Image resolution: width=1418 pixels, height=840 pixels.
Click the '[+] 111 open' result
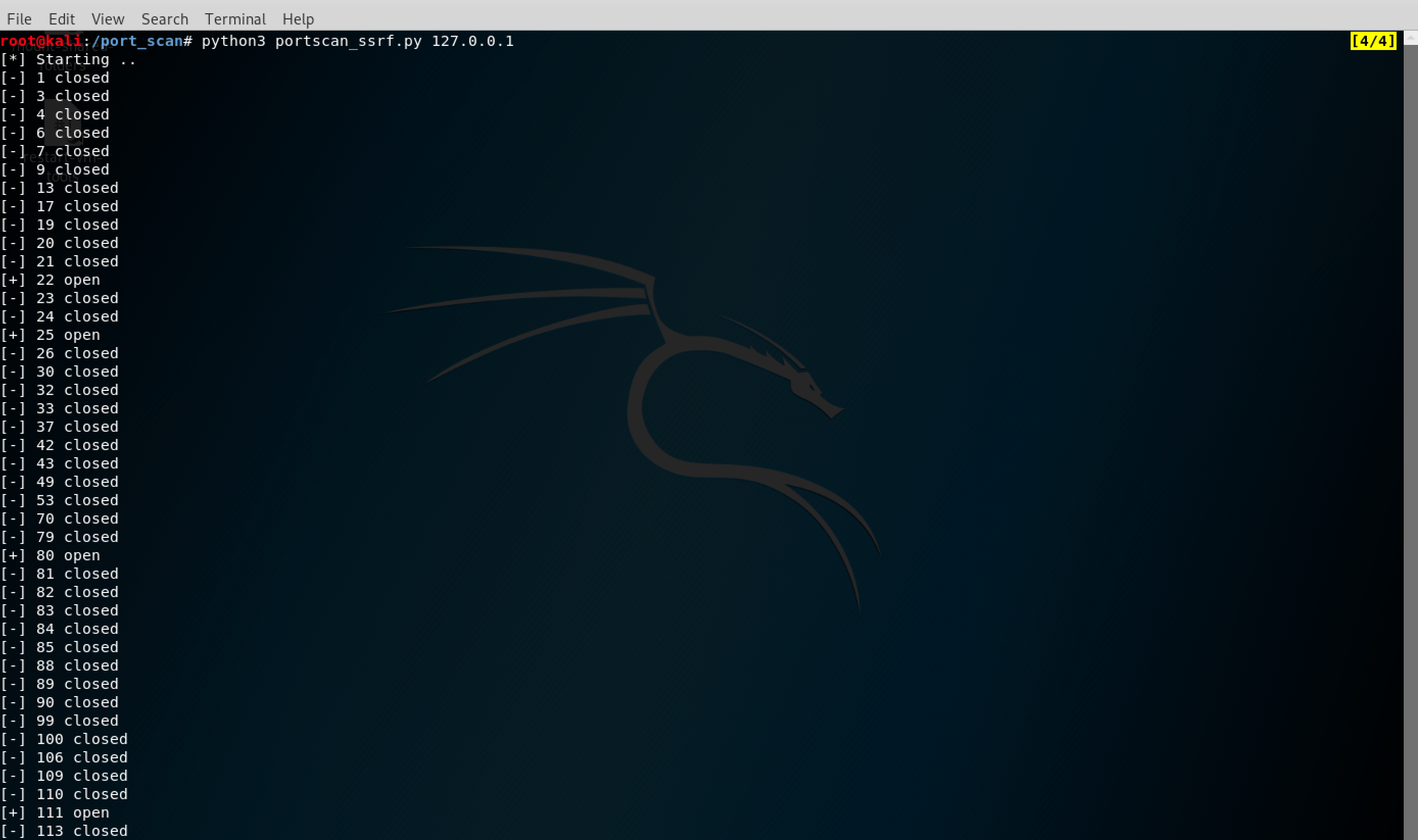tap(55, 813)
